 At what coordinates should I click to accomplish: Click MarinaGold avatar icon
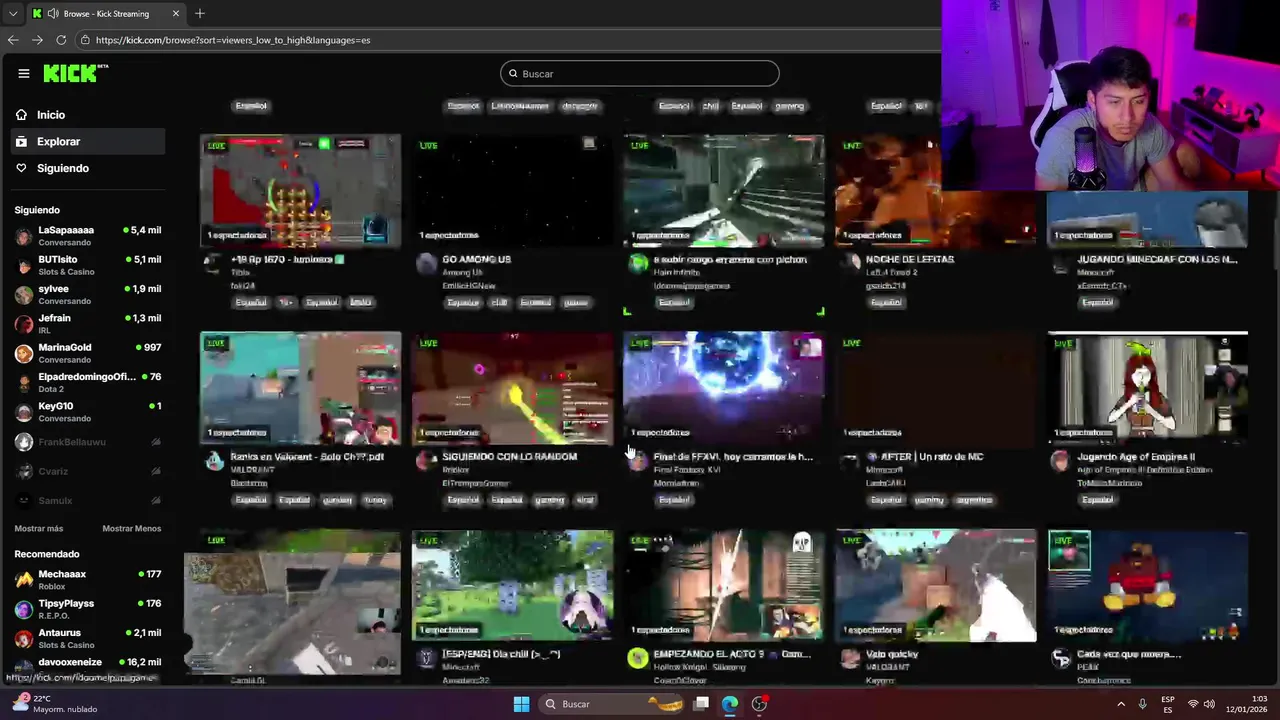coord(23,353)
